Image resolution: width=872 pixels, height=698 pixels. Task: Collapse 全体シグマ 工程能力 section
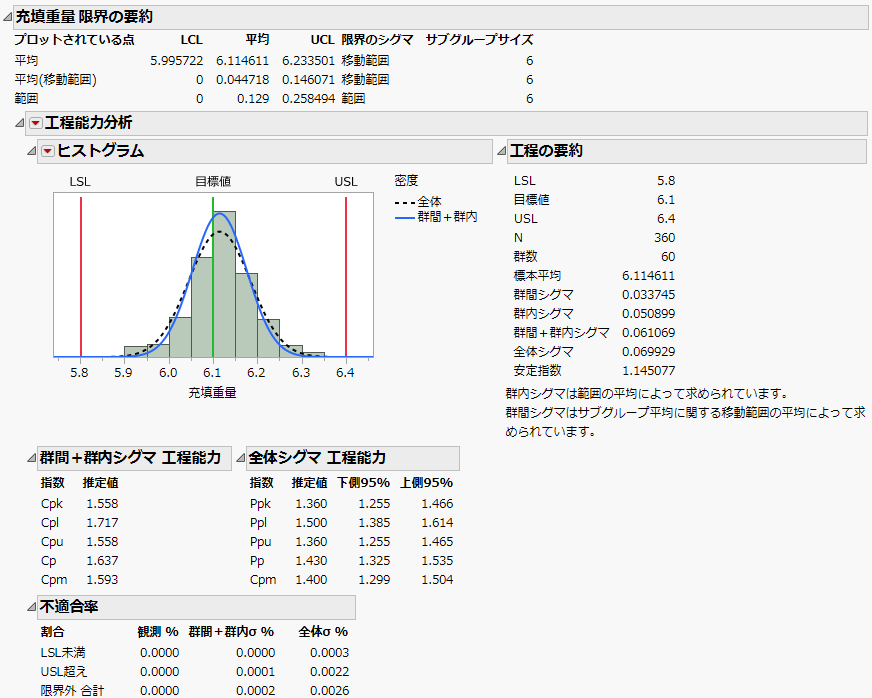[241, 458]
